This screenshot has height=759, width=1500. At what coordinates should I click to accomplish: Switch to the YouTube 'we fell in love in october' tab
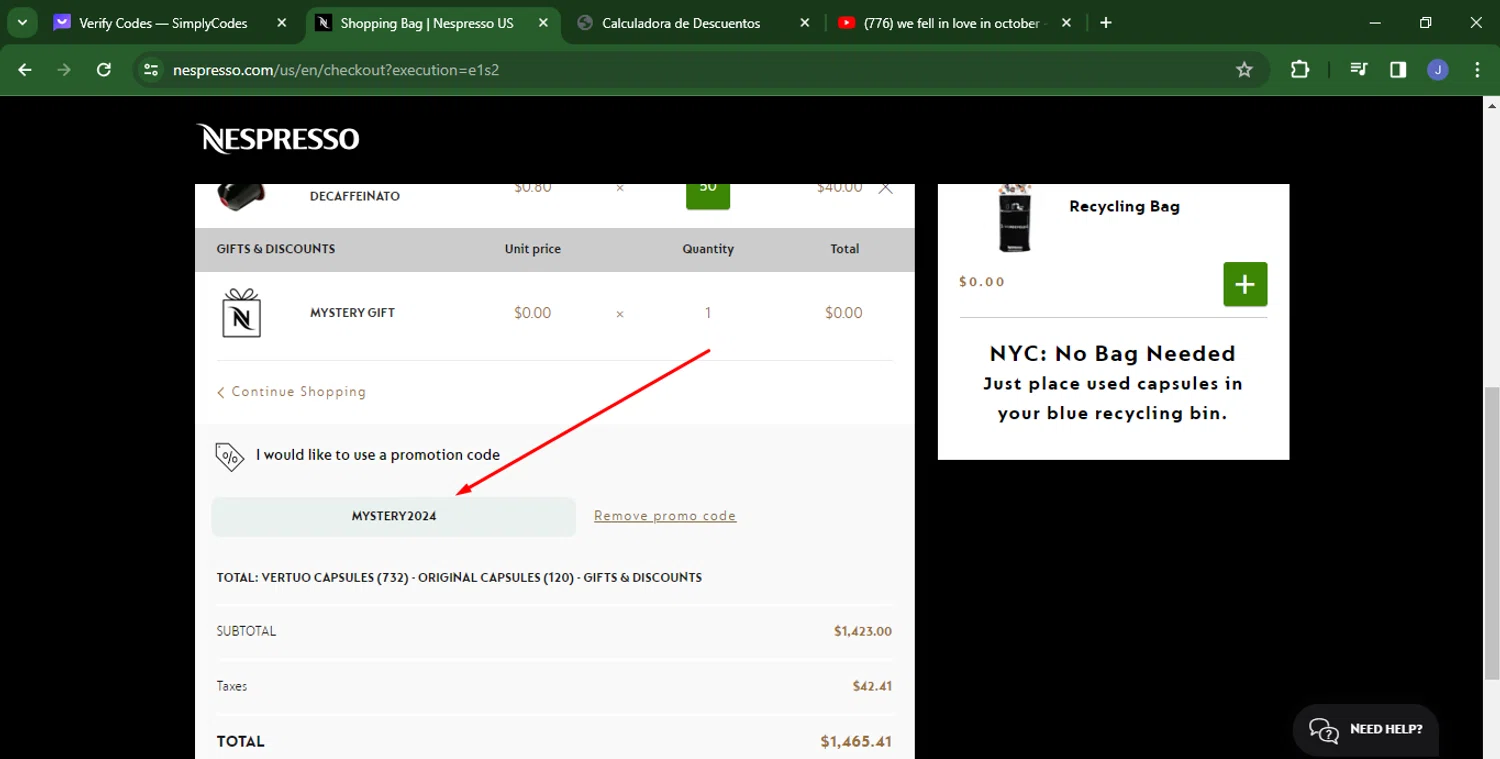[x=940, y=23]
